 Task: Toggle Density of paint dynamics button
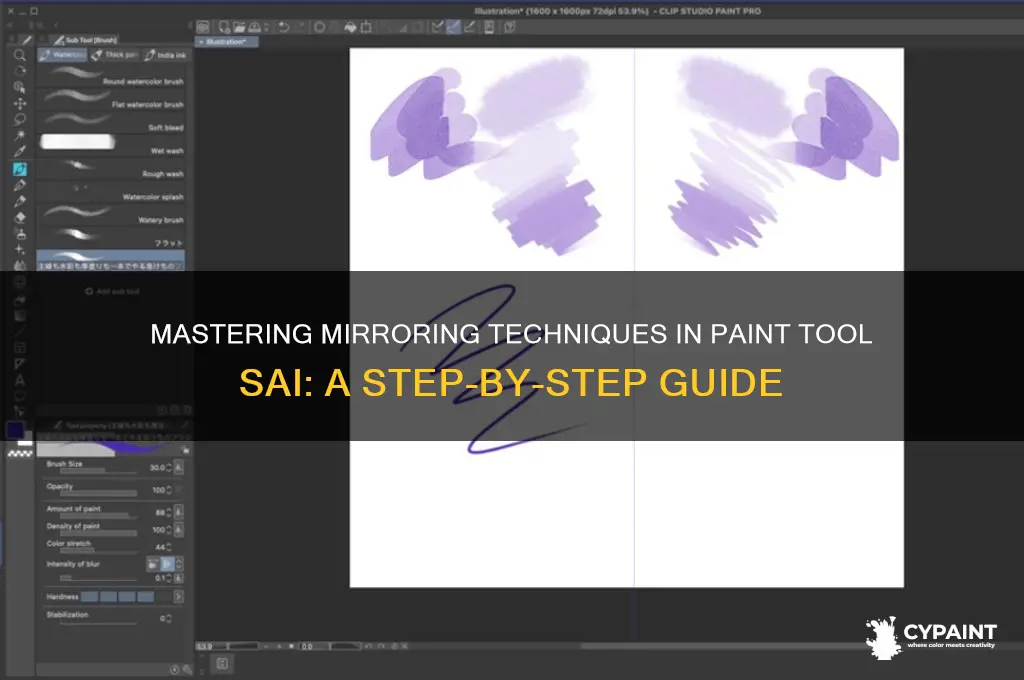[x=179, y=529]
